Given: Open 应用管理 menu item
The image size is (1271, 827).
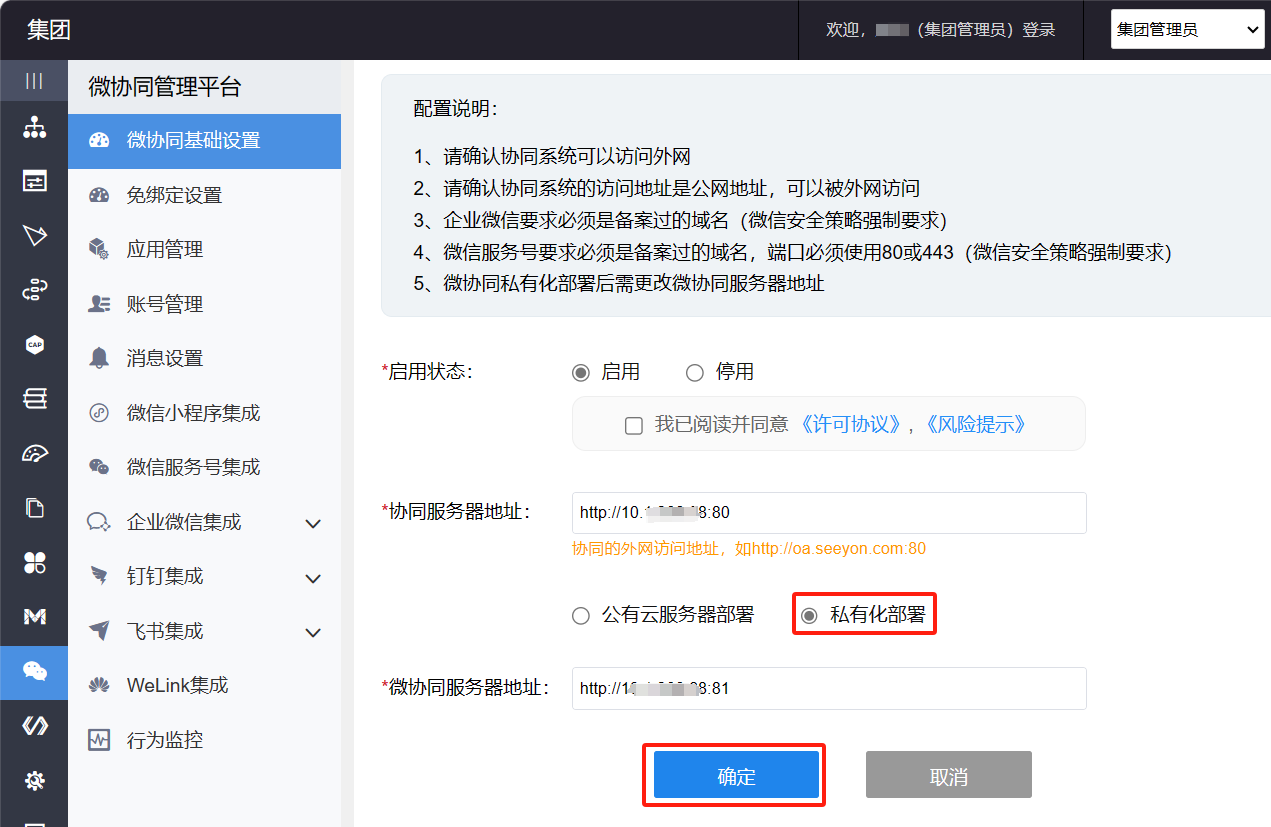Looking at the screenshot, I should click(x=204, y=250).
